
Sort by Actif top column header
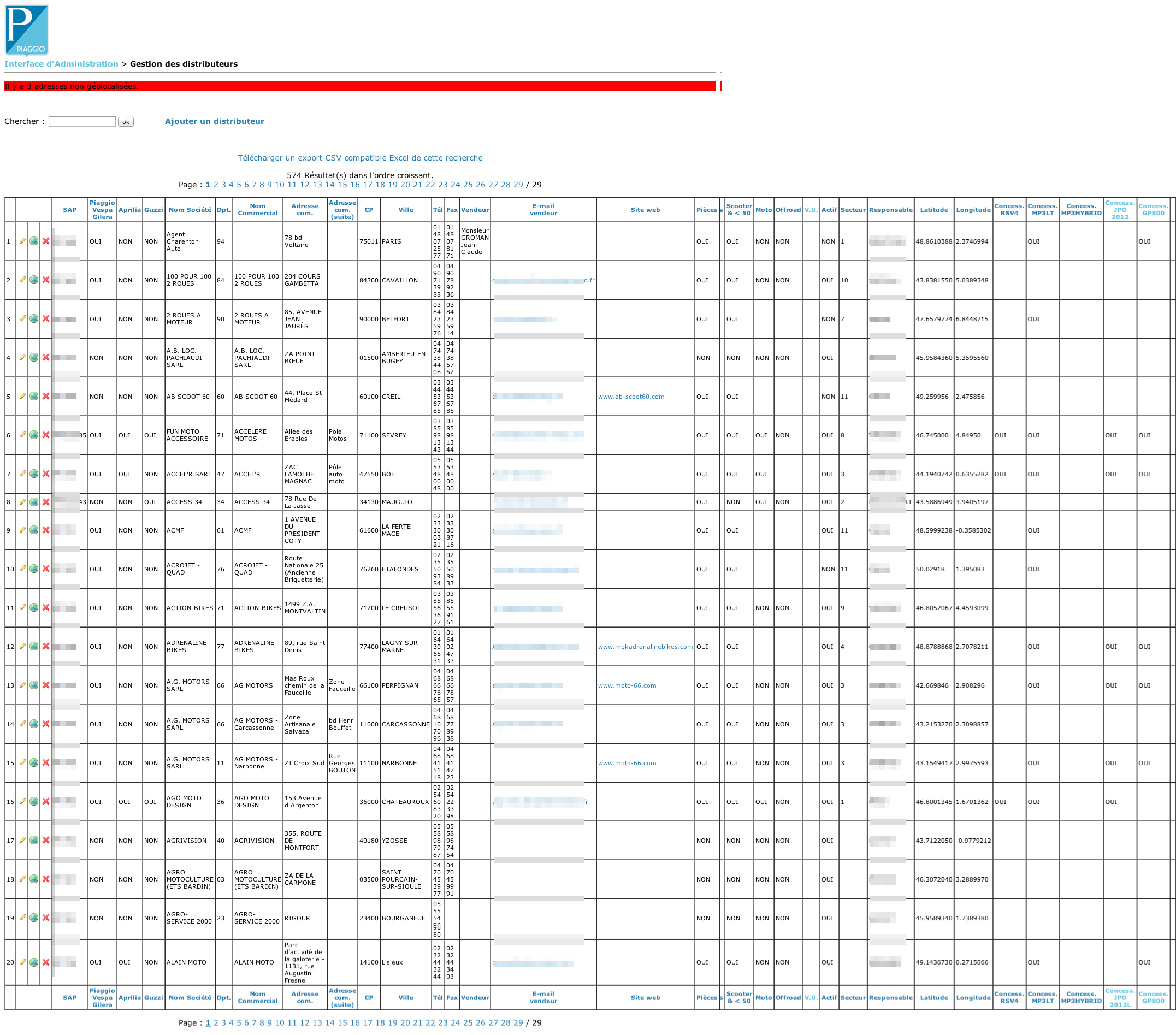[x=829, y=210]
